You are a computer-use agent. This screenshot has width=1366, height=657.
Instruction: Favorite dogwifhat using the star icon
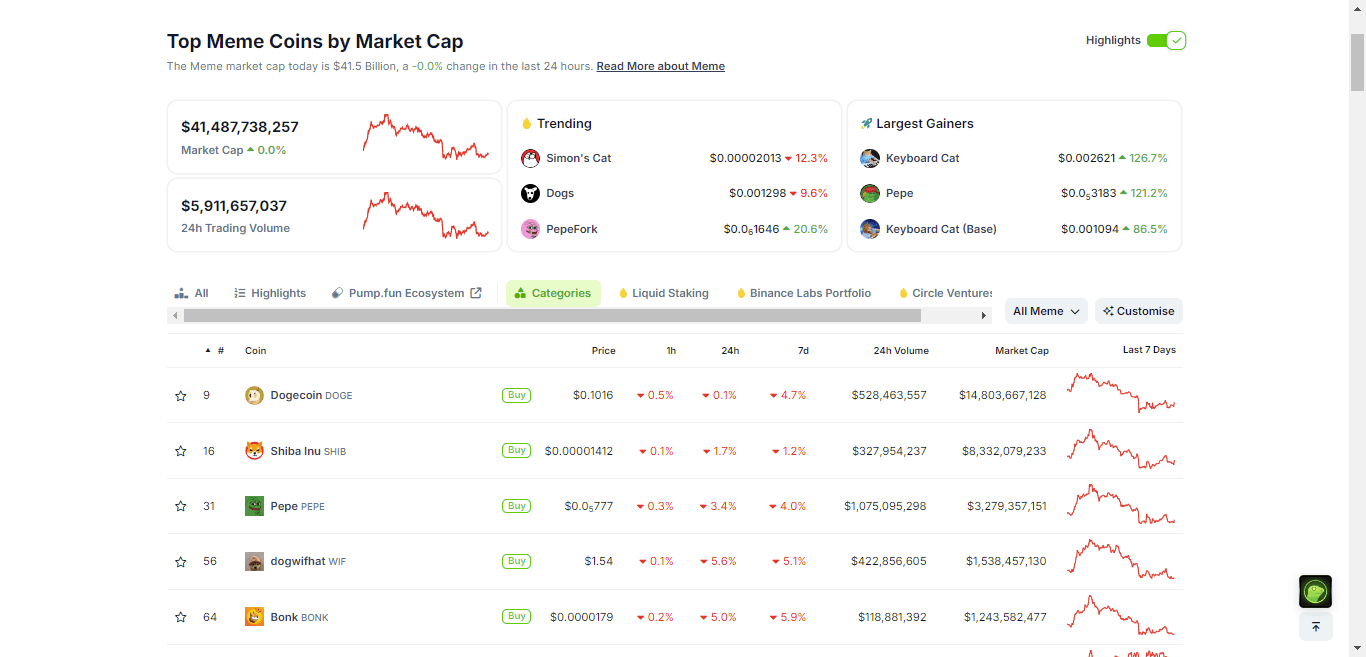coord(181,562)
